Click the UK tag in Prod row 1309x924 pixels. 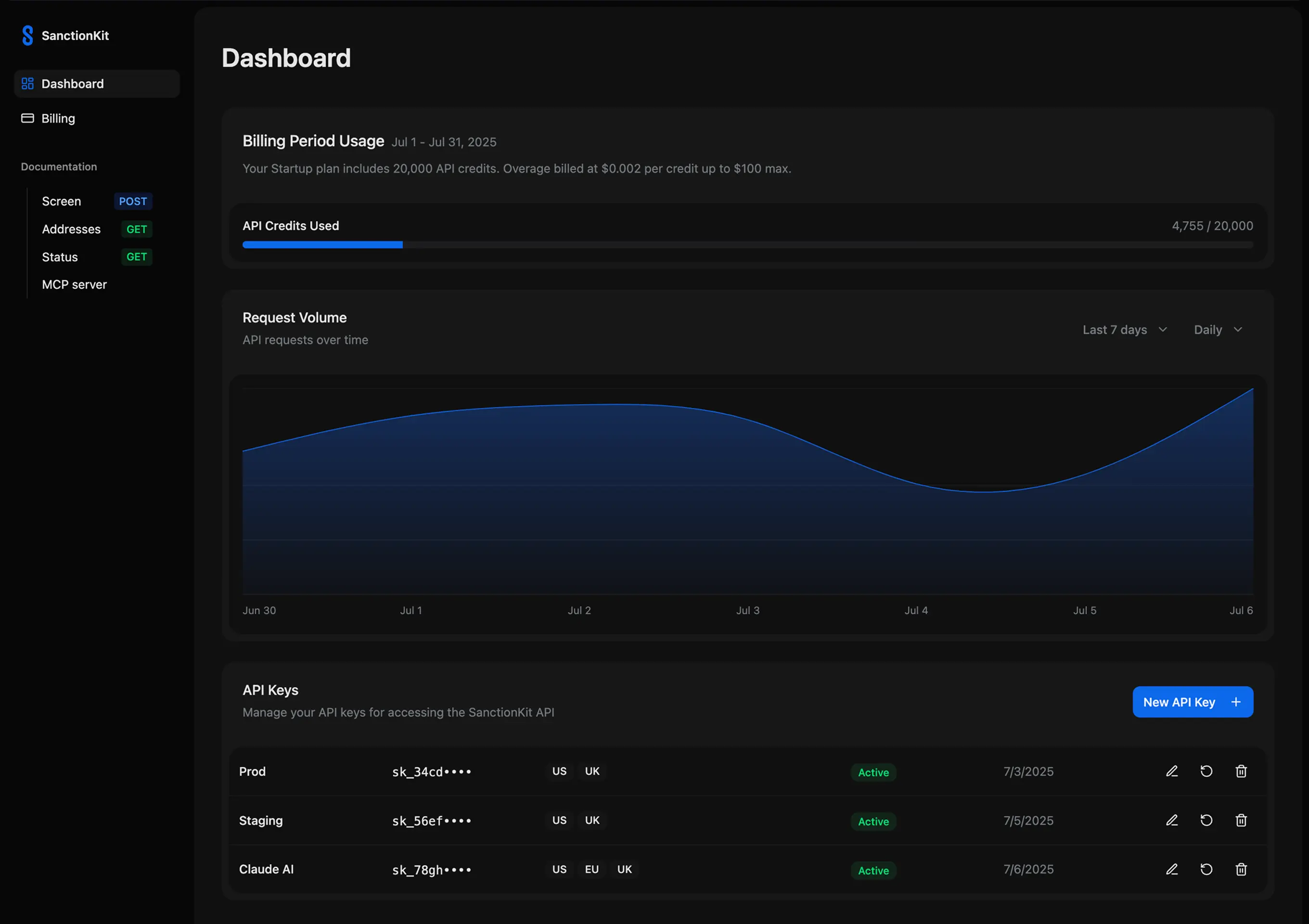[592, 771]
